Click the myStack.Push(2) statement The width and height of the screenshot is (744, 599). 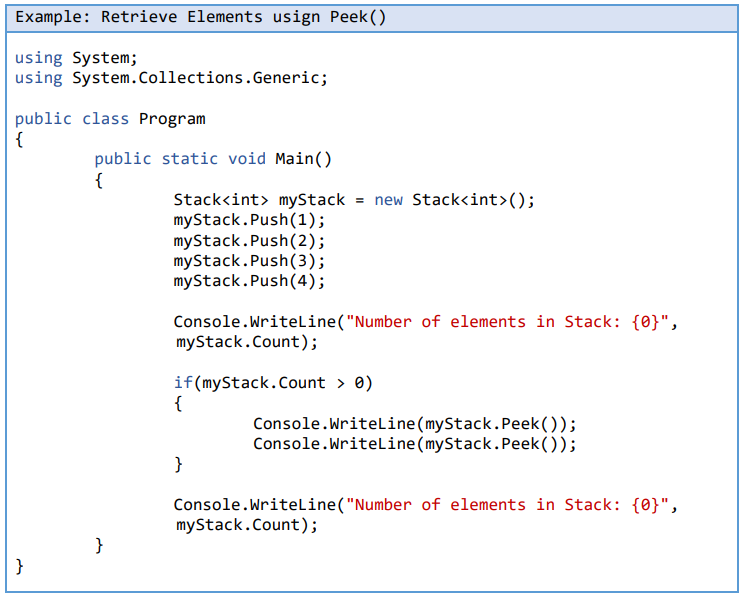click(249, 241)
